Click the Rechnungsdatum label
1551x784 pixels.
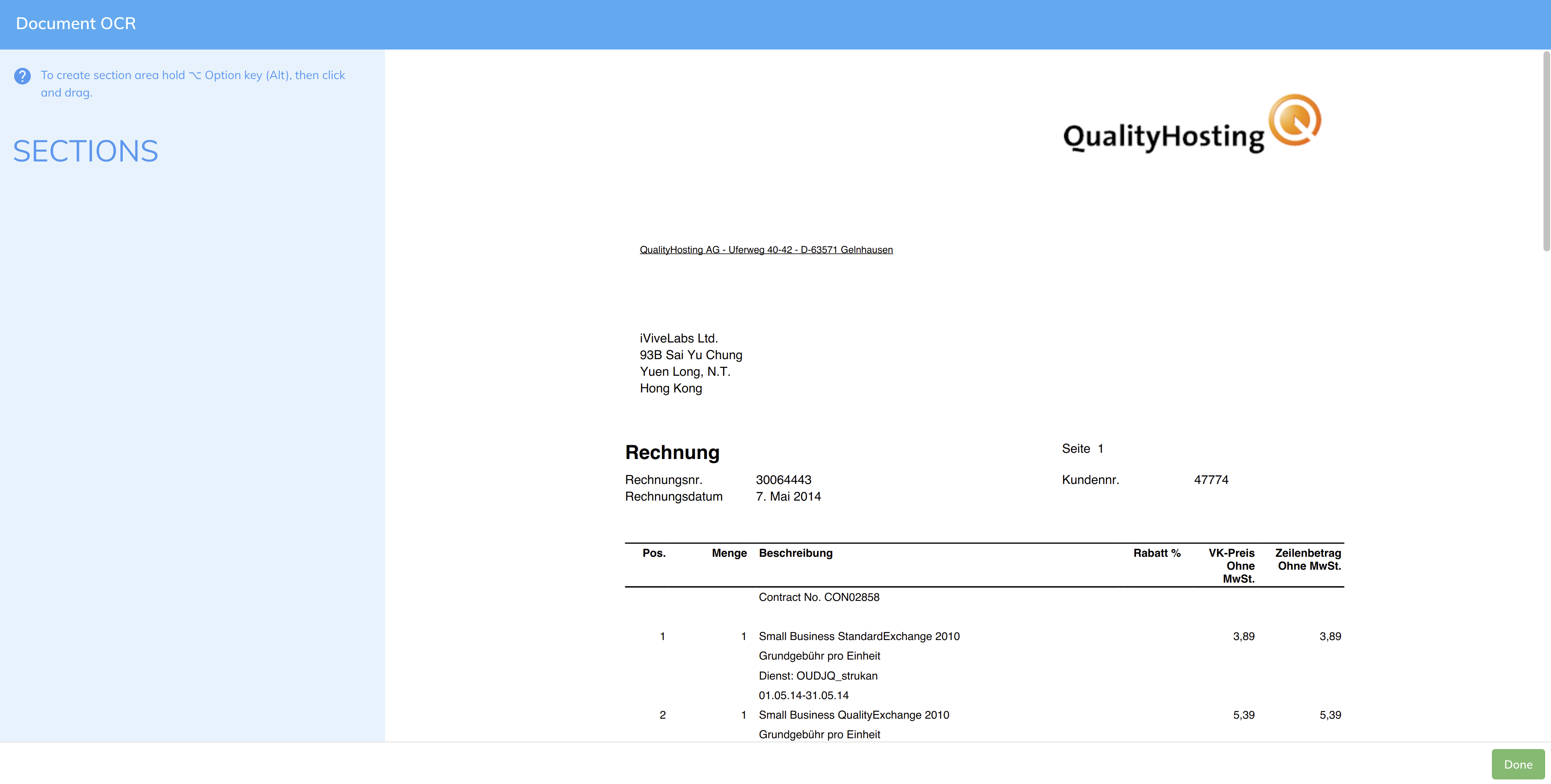coord(674,496)
